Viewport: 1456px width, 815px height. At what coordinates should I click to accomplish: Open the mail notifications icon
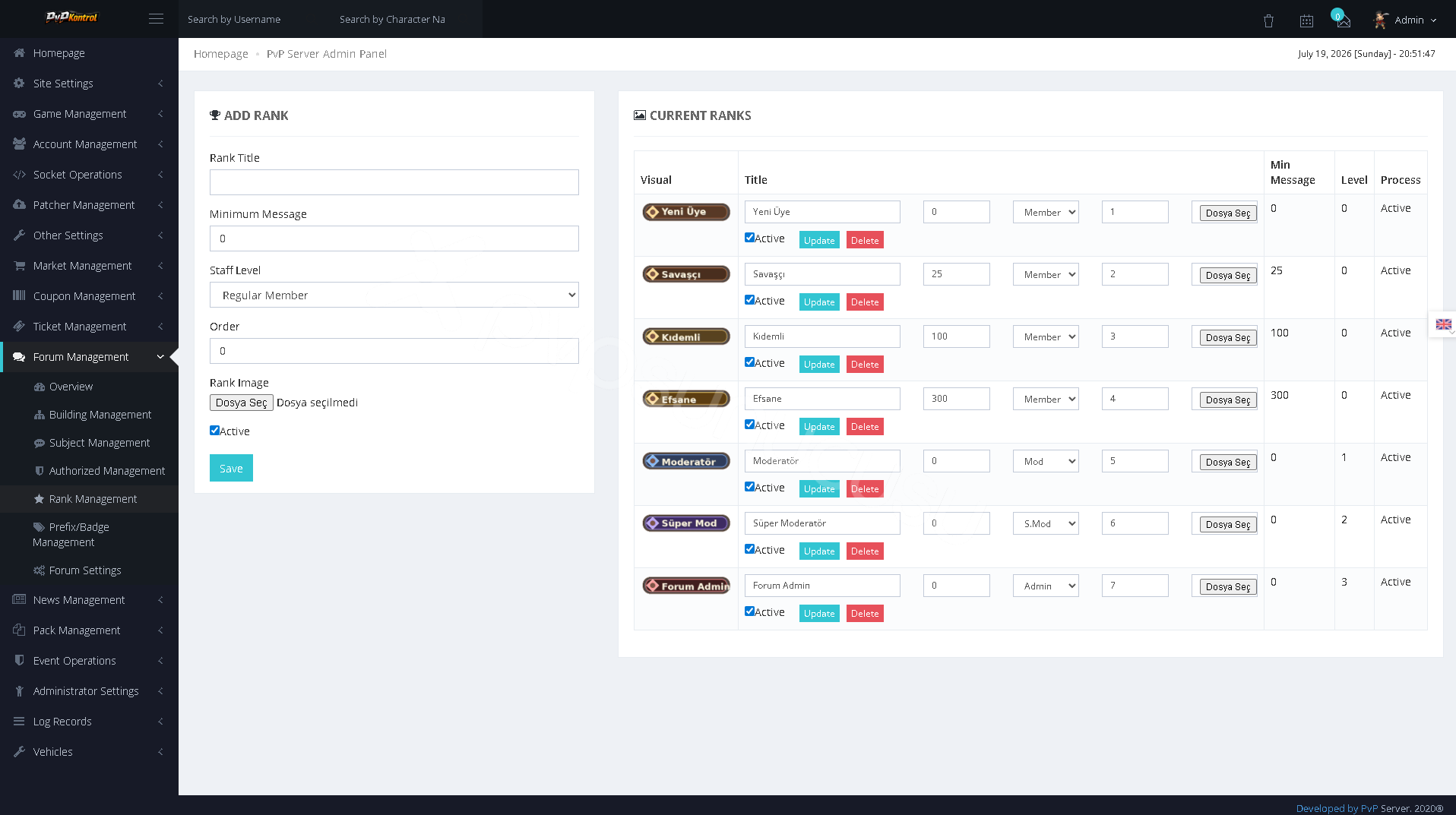click(x=1344, y=21)
